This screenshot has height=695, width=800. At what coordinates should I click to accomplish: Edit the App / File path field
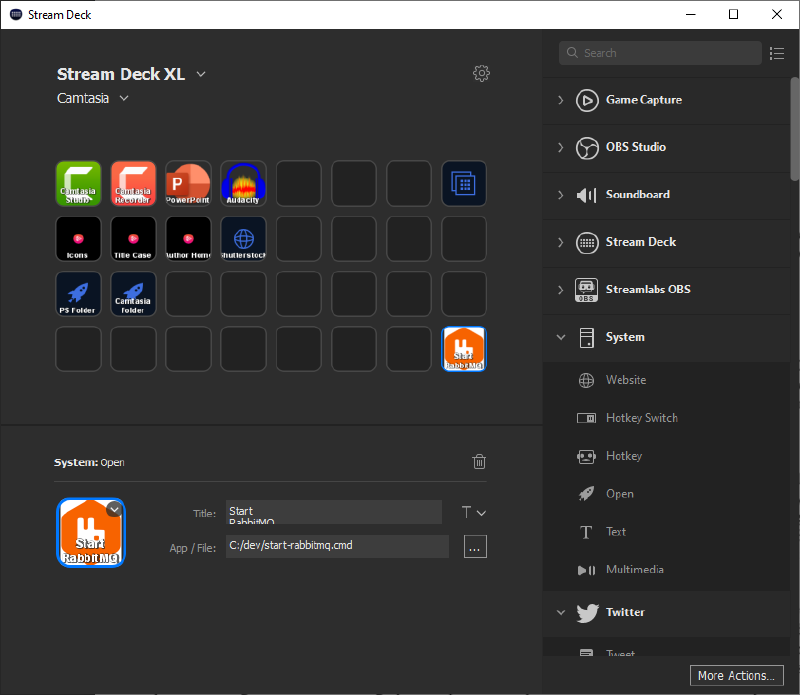point(337,546)
